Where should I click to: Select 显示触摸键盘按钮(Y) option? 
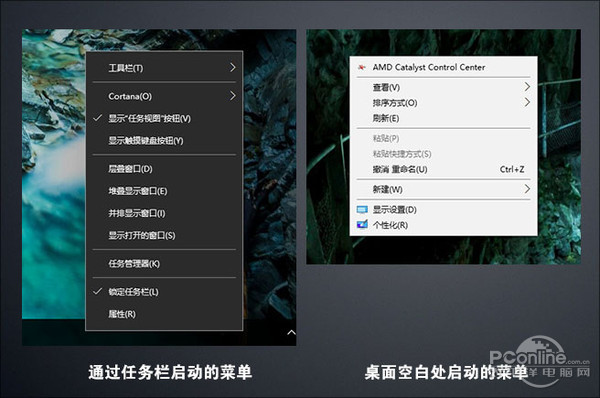tap(164, 140)
